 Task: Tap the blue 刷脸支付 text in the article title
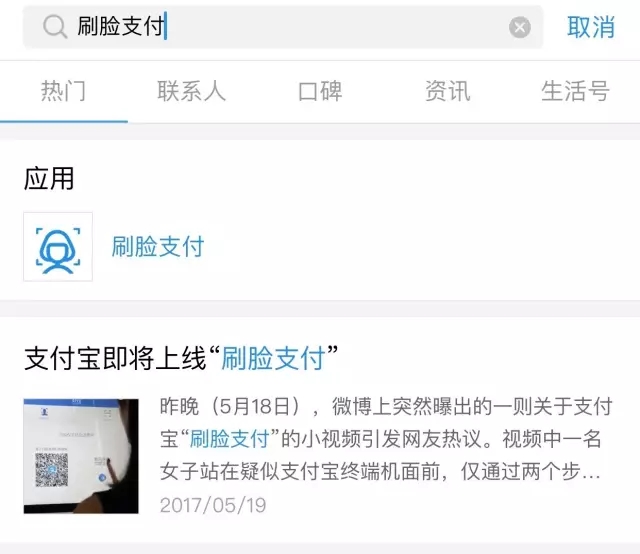[273, 358]
